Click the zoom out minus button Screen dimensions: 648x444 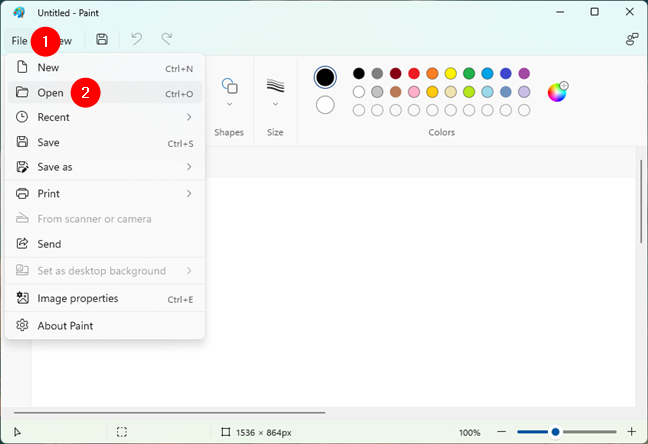(502, 432)
